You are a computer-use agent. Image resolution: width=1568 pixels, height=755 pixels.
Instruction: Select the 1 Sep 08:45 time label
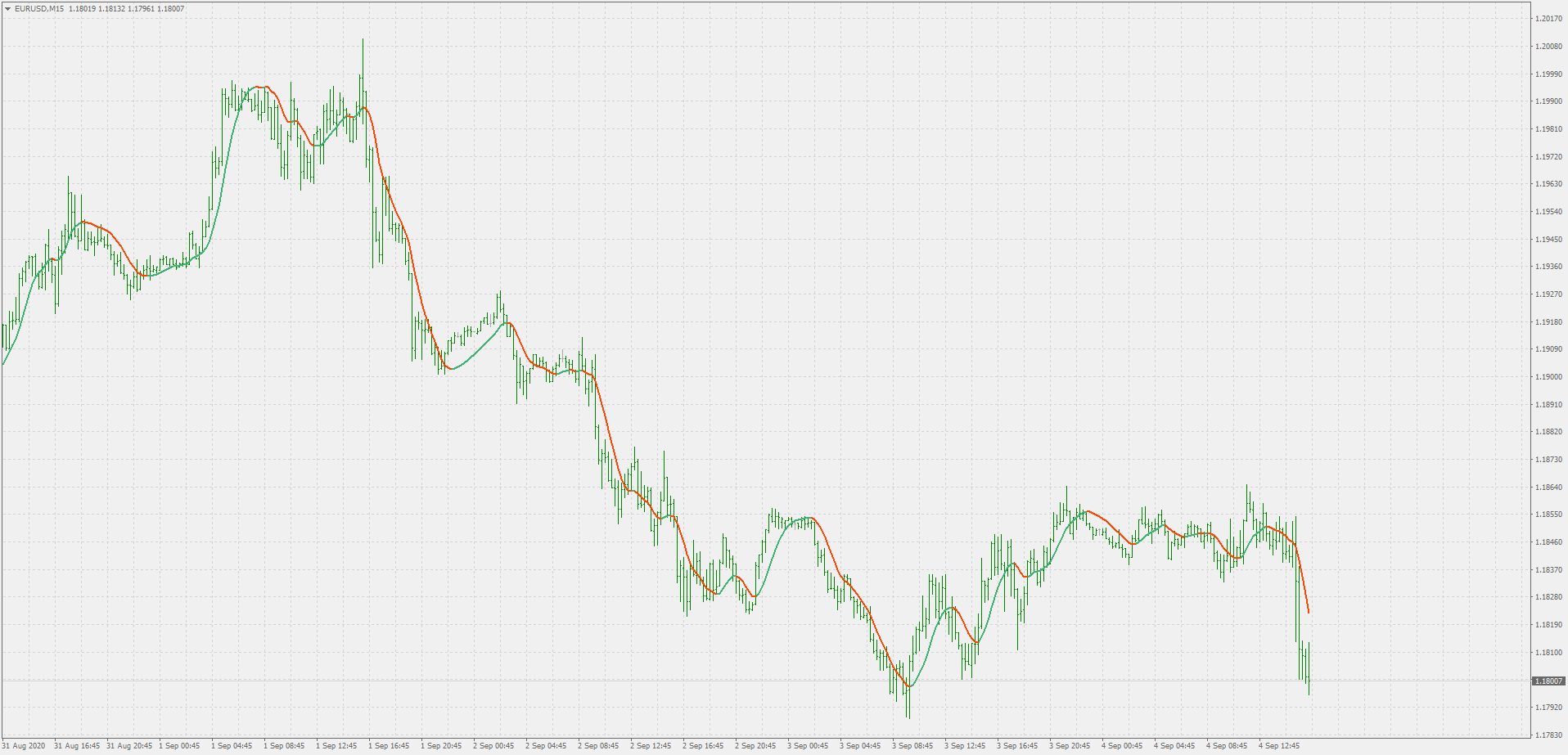click(286, 745)
